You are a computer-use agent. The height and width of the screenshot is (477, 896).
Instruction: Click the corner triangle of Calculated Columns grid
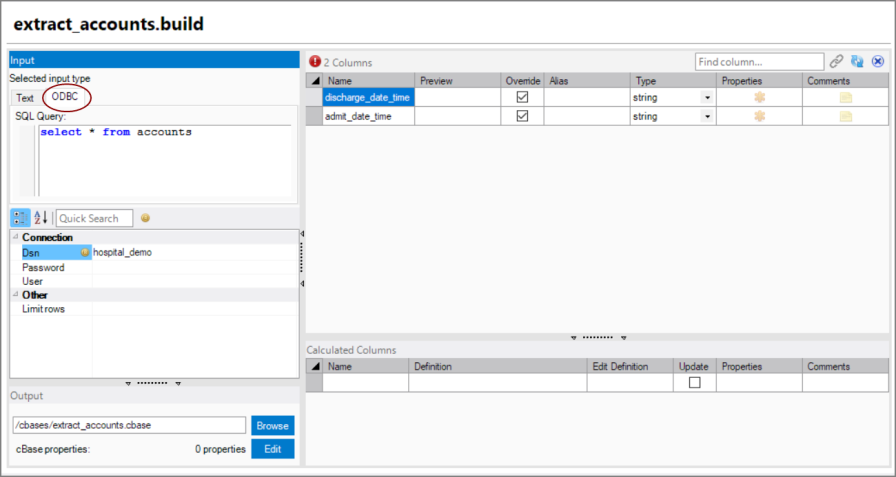(314, 367)
